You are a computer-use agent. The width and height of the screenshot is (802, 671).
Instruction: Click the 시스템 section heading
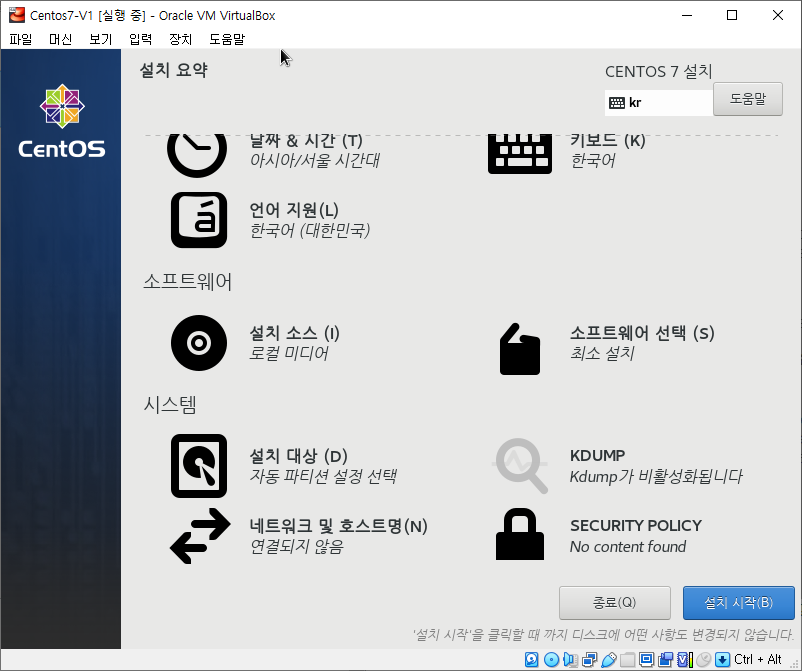click(170, 405)
